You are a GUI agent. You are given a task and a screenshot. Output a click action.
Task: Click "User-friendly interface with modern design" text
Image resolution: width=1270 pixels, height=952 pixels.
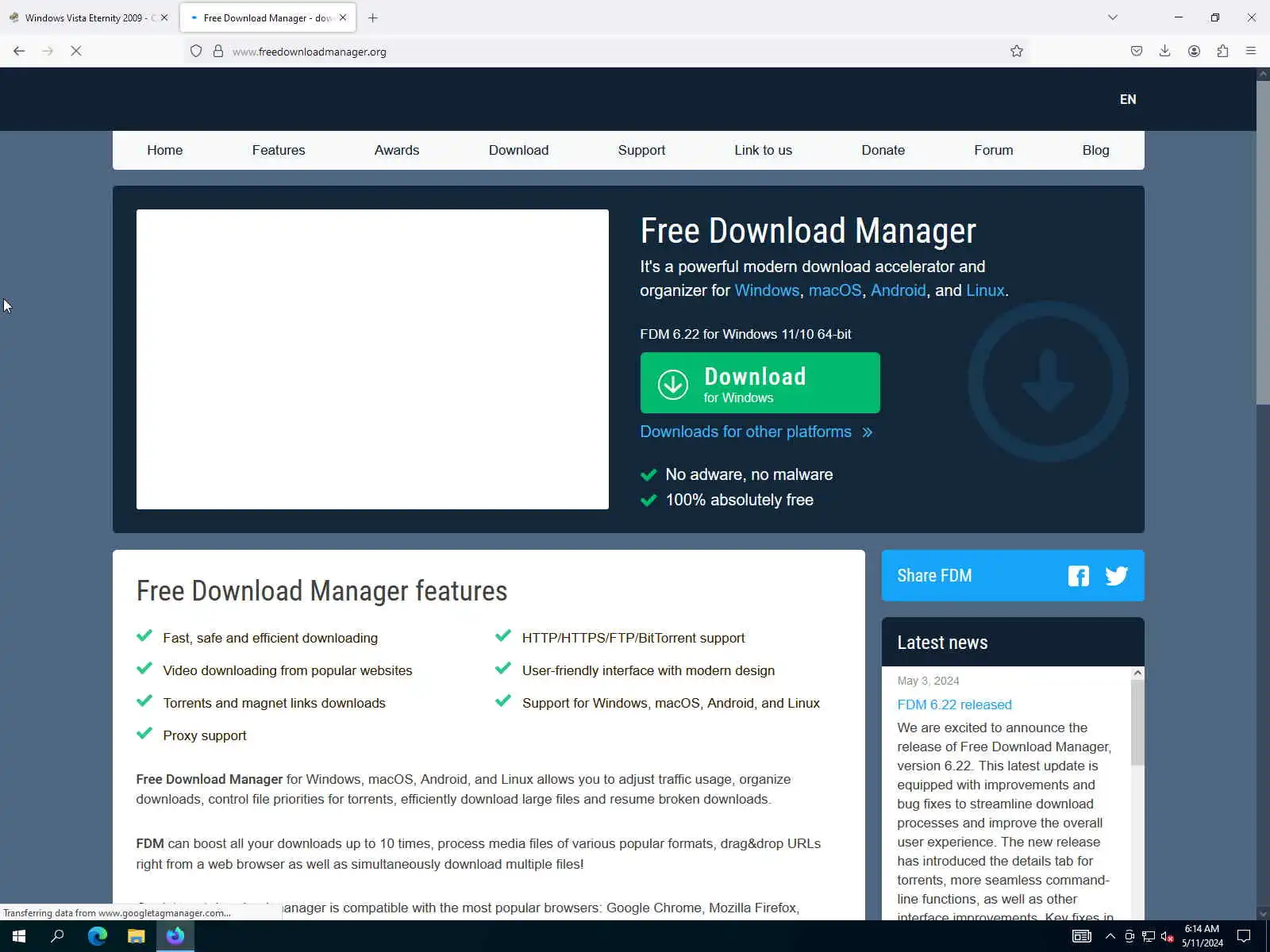coord(648,670)
